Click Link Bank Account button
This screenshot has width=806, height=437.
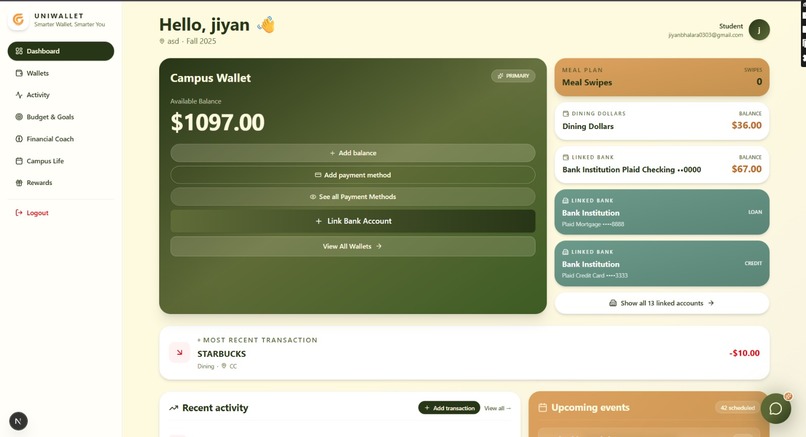tap(353, 221)
